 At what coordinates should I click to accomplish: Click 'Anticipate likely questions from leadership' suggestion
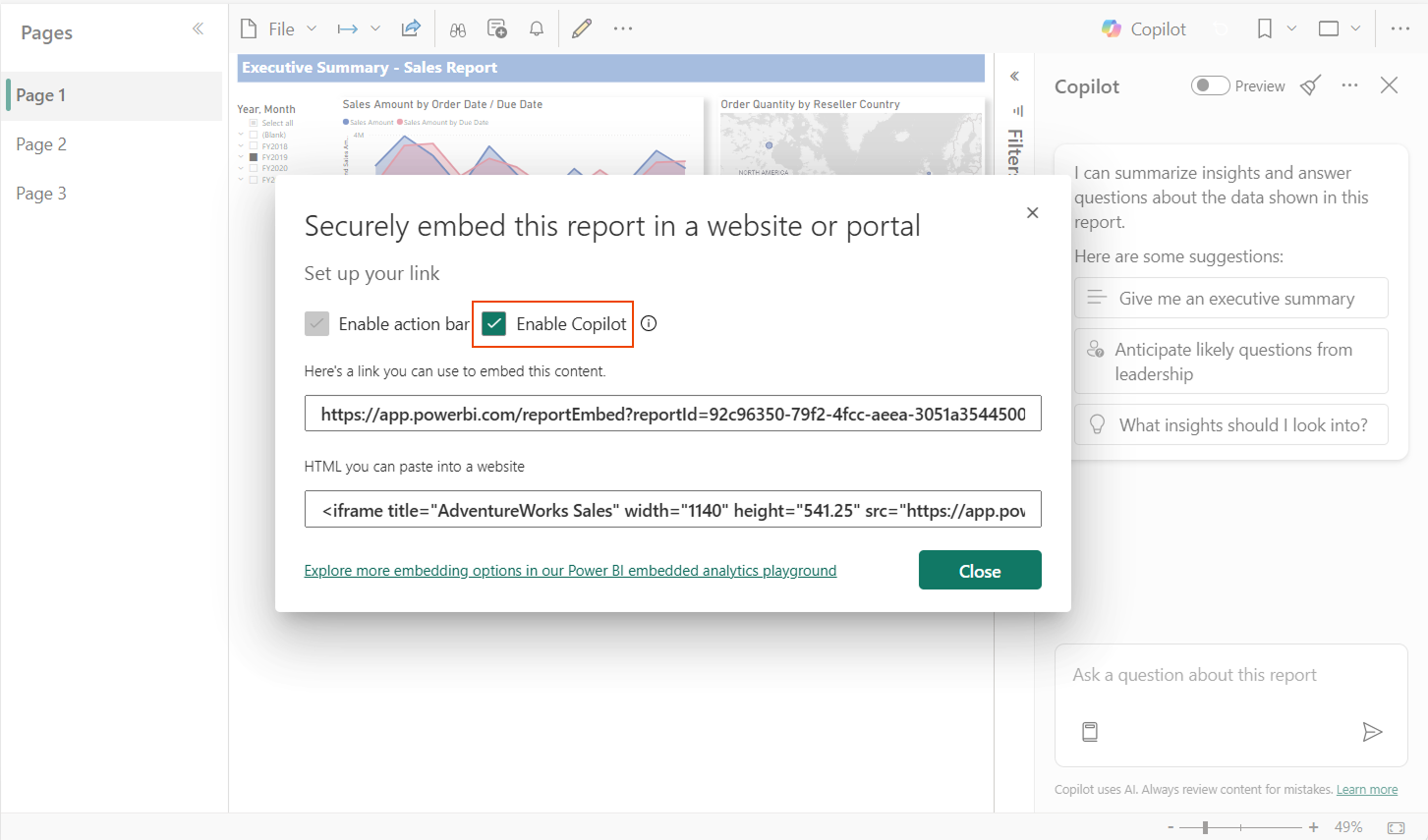pyautogui.click(x=1230, y=362)
